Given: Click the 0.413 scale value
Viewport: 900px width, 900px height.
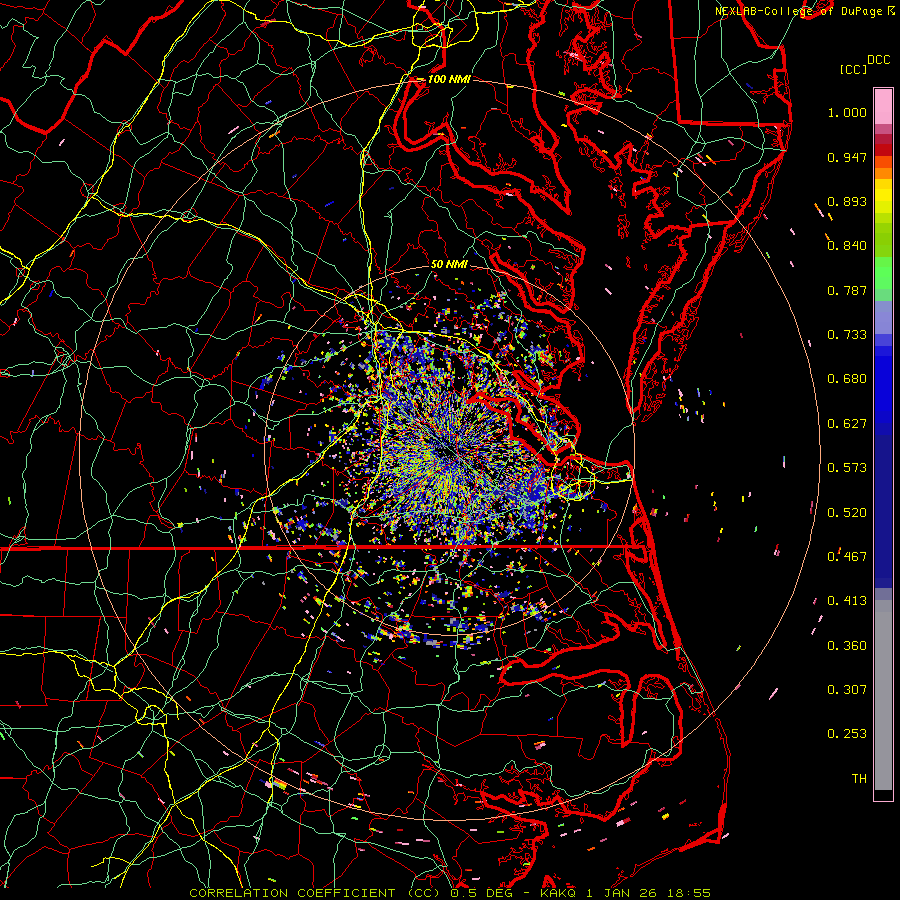Looking at the screenshot, I should pos(847,601).
